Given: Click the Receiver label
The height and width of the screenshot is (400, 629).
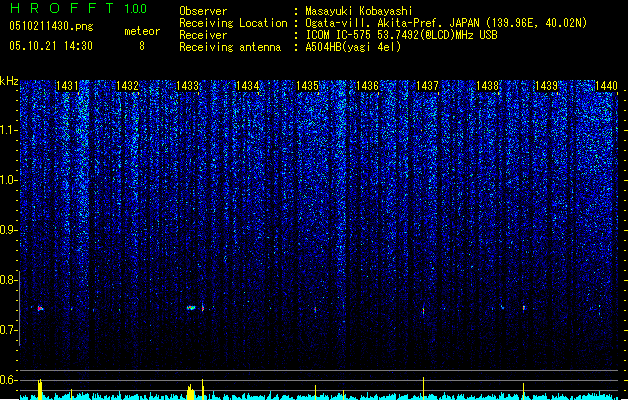Looking at the screenshot, I should [203, 35].
